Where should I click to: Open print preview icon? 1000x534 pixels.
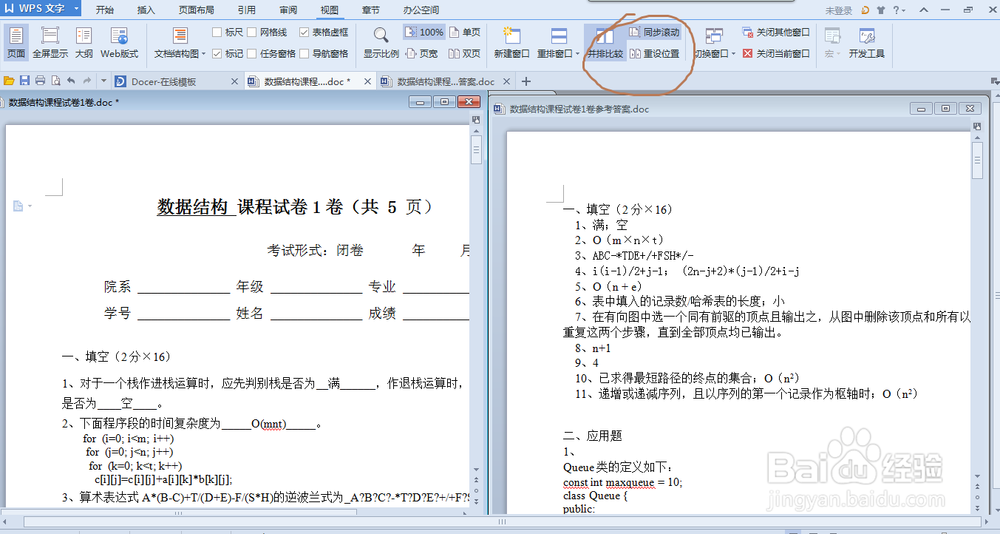[55, 81]
